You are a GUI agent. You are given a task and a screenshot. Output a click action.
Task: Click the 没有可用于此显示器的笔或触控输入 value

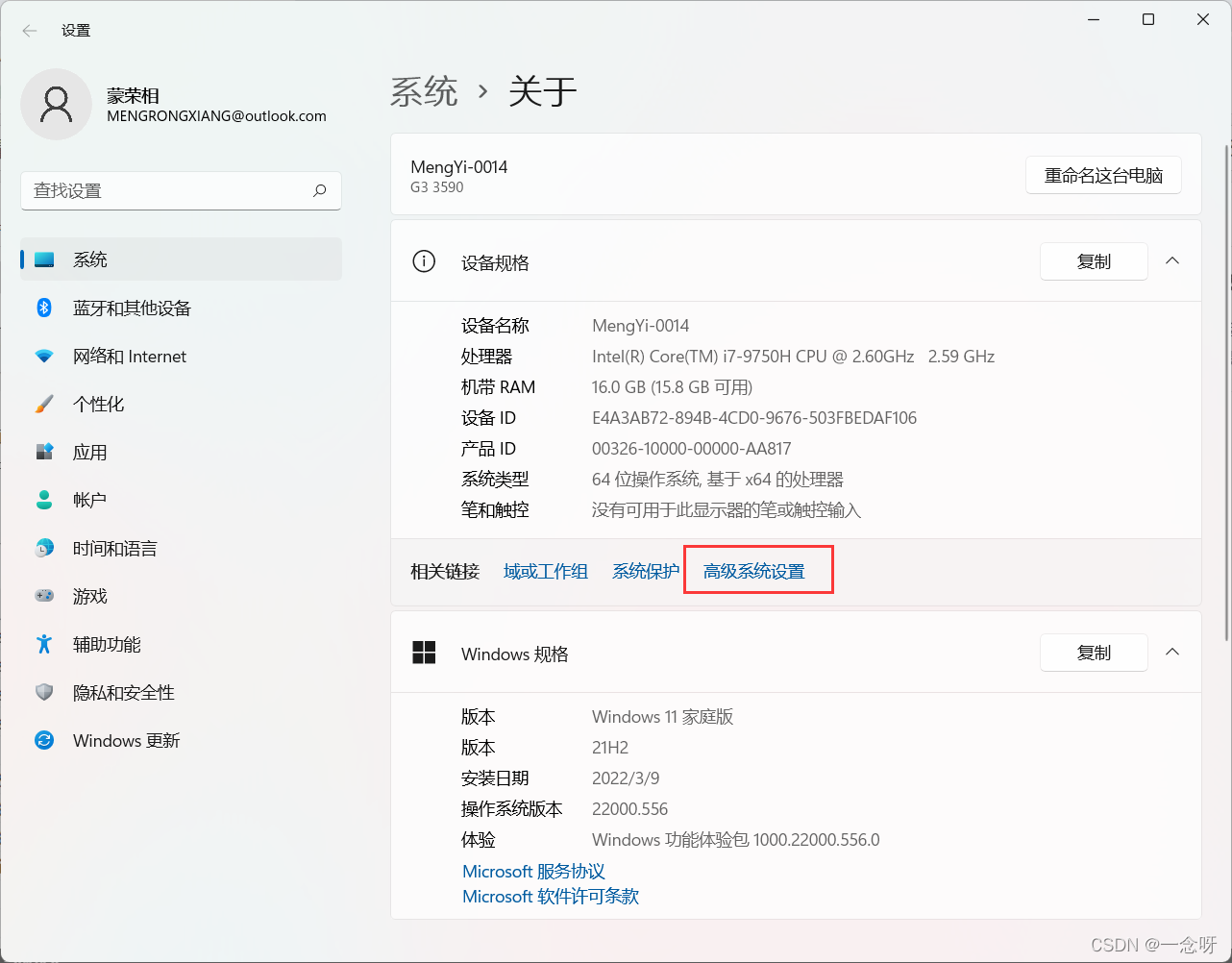(727, 510)
